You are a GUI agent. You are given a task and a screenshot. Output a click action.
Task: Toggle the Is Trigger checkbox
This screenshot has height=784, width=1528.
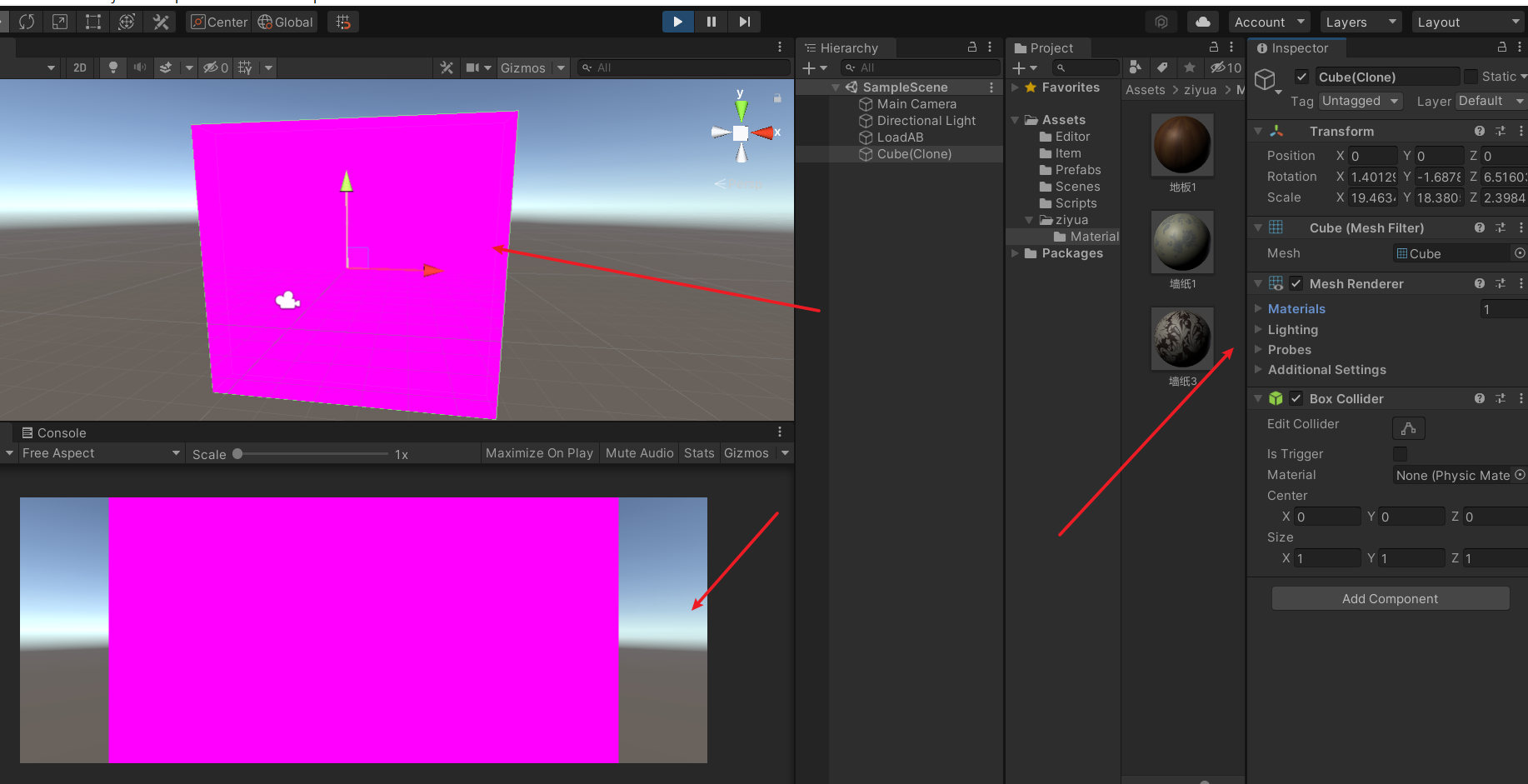(1400, 453)
